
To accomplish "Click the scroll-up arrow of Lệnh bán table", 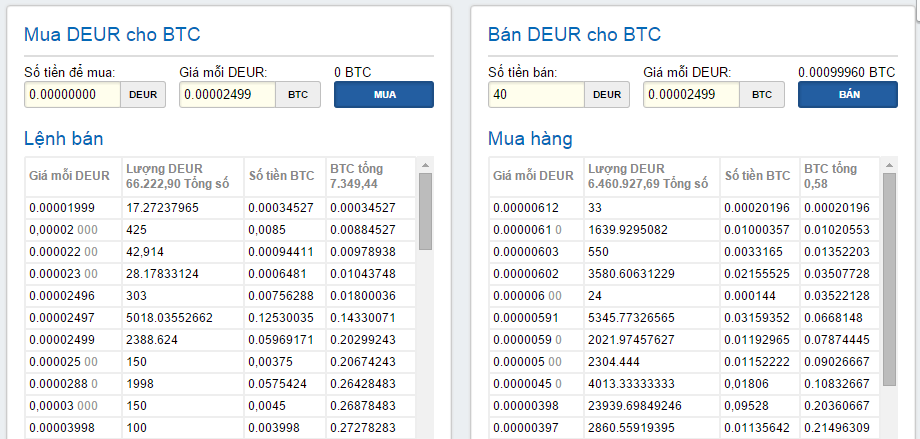I will [426, 164].
